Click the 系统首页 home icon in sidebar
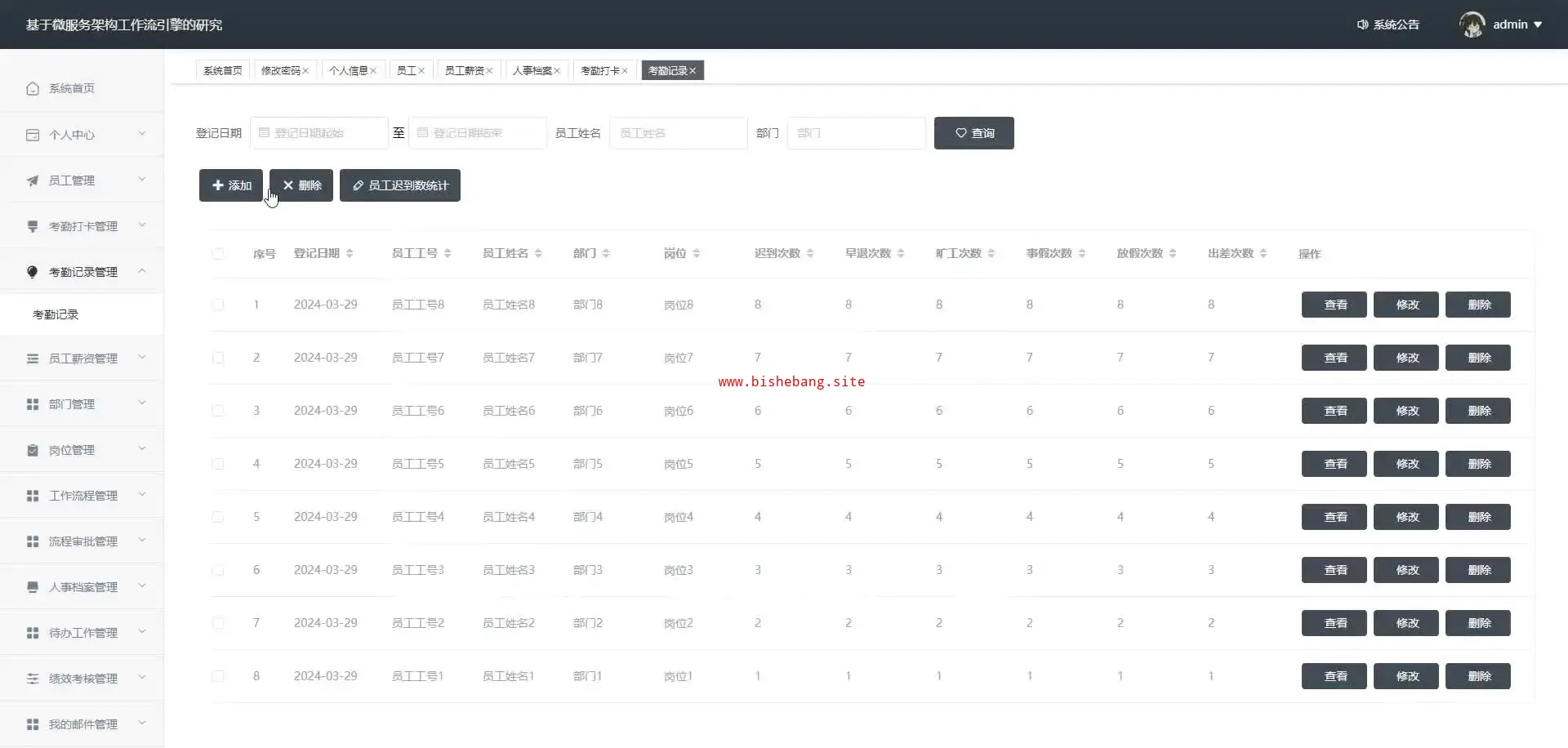Screen dimensions: 1568x748 (x=33, y=88)
